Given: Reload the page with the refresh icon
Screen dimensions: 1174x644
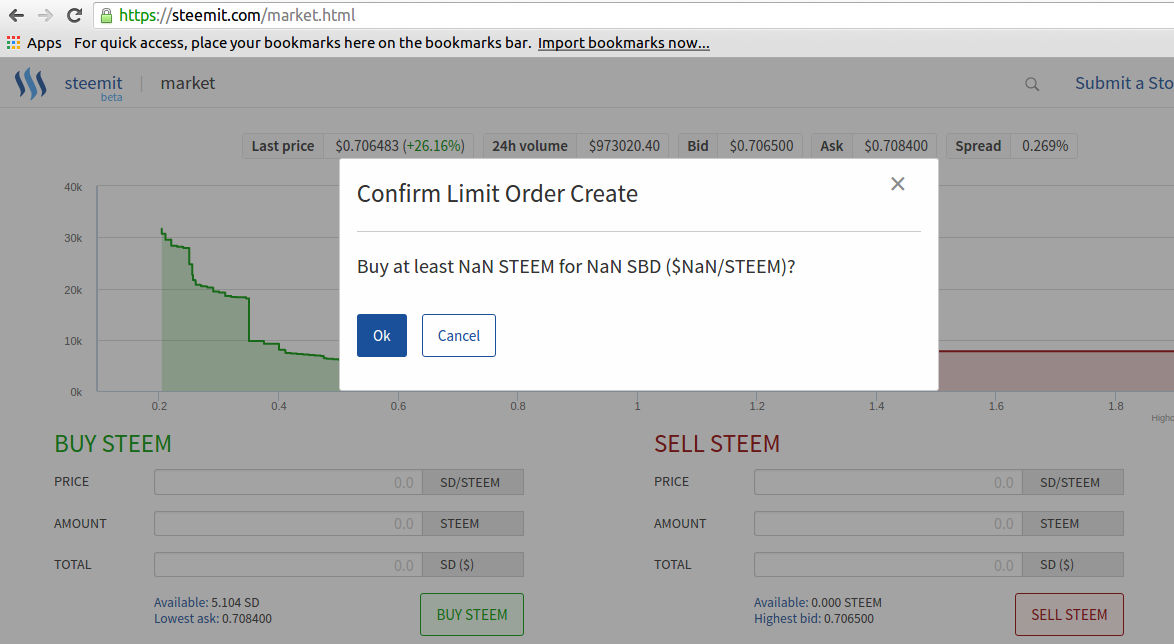Looking at the screenshot, I should 74,15.
